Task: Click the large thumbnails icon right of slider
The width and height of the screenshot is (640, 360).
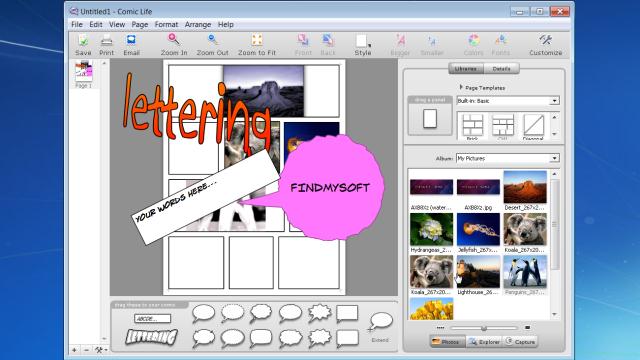Action: (x=527, y=327)
